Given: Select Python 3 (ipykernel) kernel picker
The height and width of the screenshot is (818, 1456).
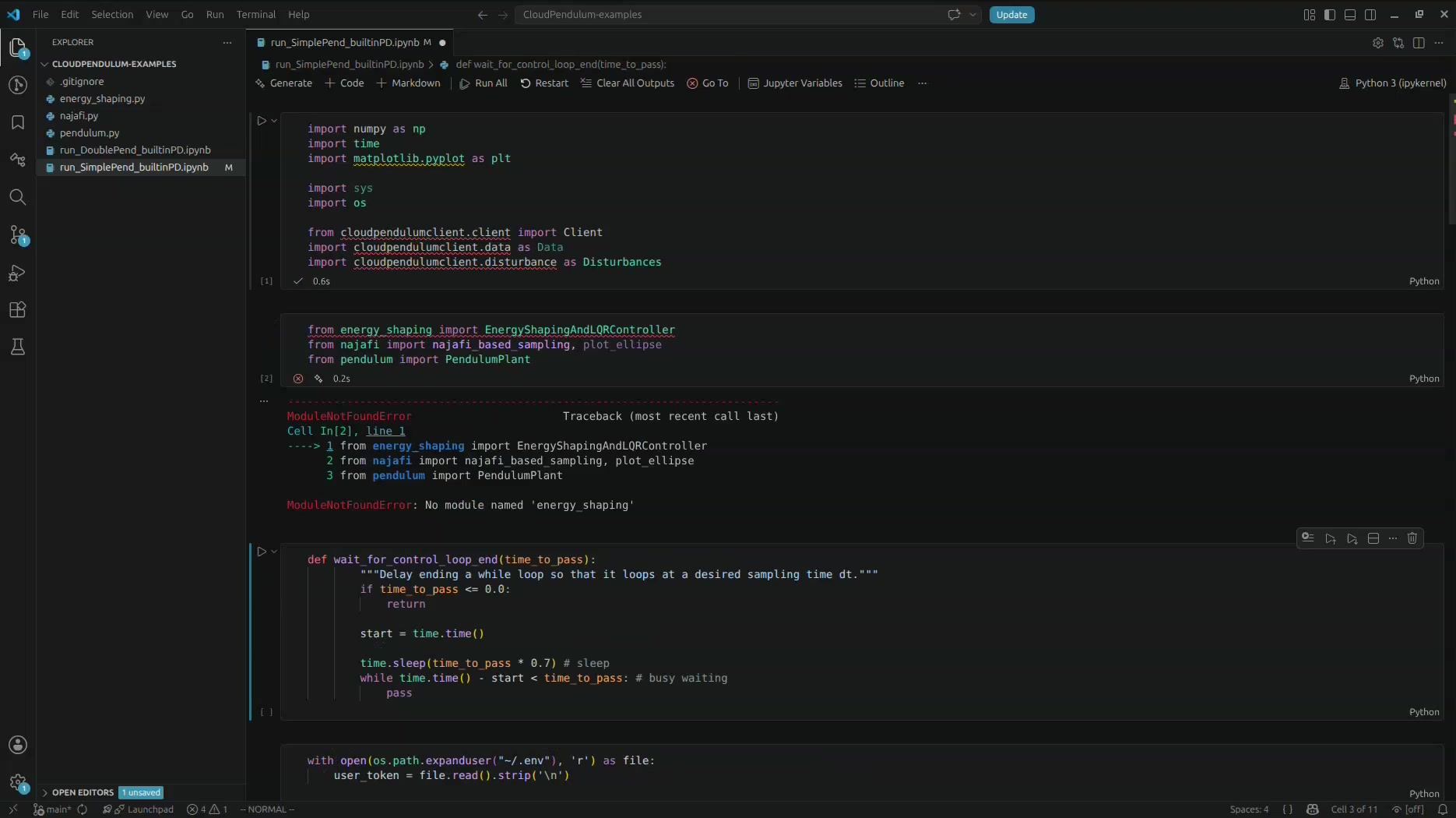Looking at the screenshot, I should pyautogui.click(x=1392, y=83).
